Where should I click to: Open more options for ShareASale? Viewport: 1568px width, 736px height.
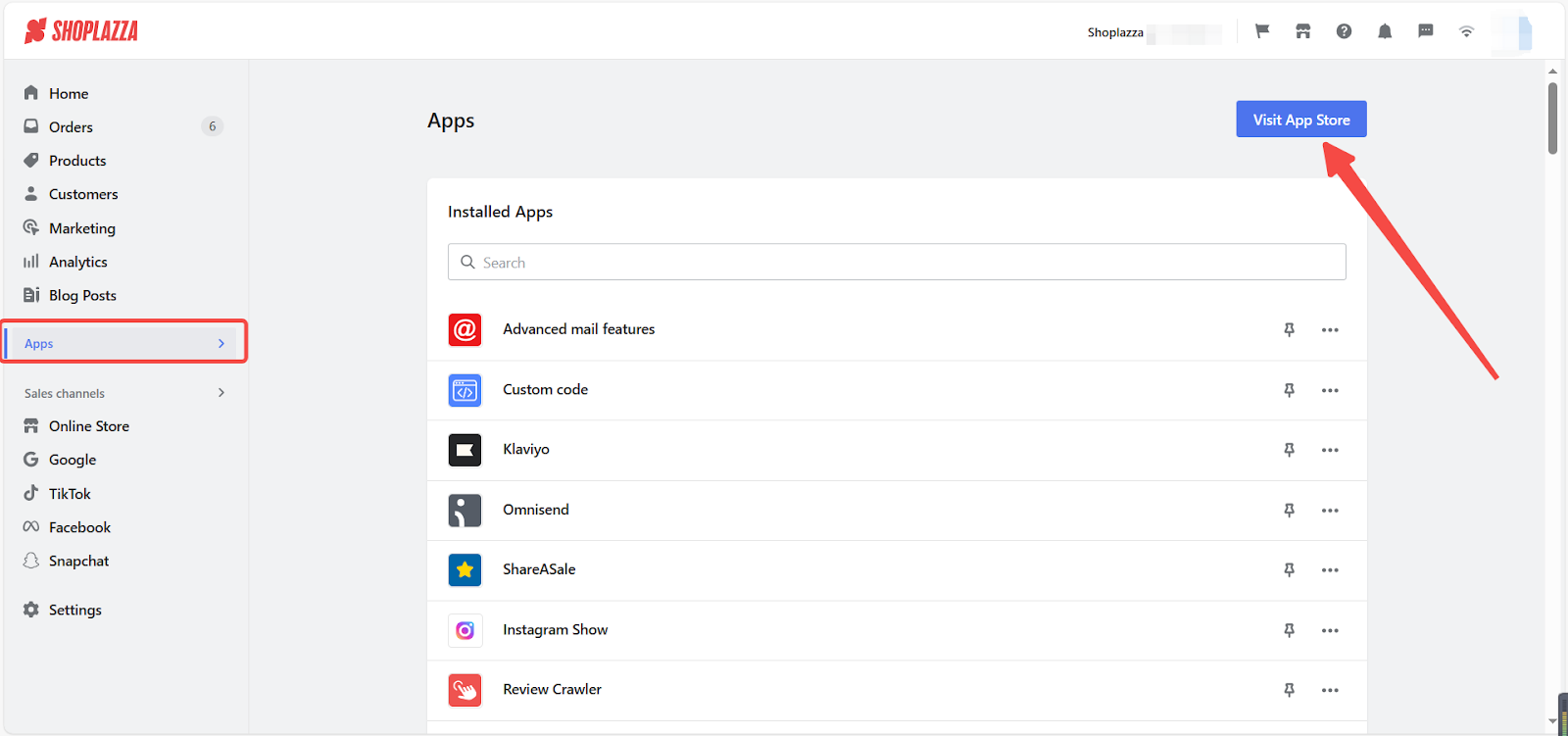coord(1330,570)
